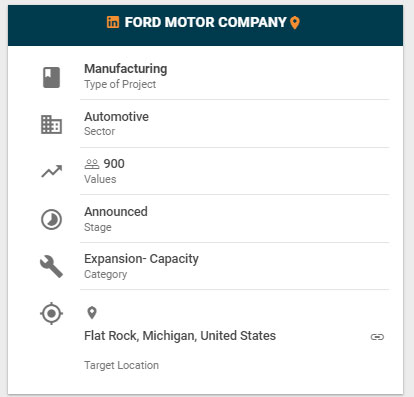Click the small gray location pin above Flat Rock
The width and height of the screenshot is (414, 397).
[92, 313]
